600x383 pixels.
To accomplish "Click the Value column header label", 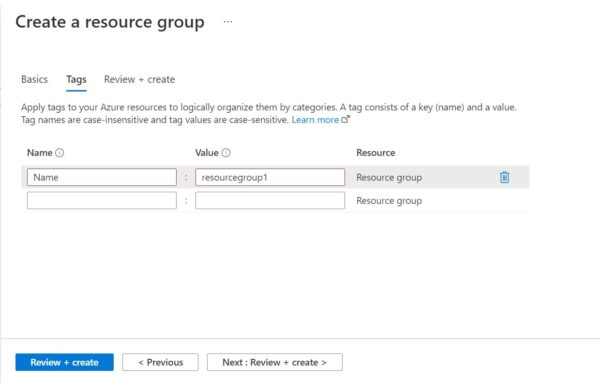I will click(207, 153).
